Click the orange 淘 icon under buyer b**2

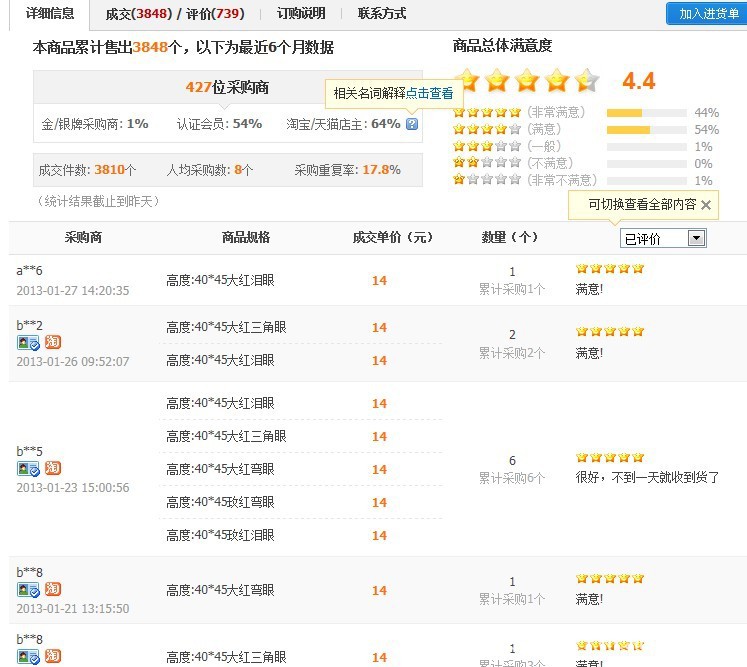coord(52,342)
